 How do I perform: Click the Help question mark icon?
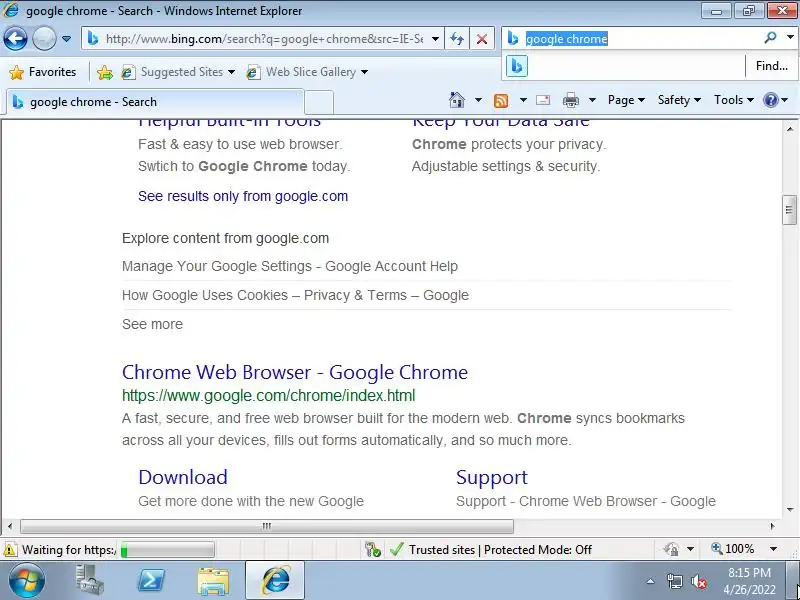click(x=770, y=100)
